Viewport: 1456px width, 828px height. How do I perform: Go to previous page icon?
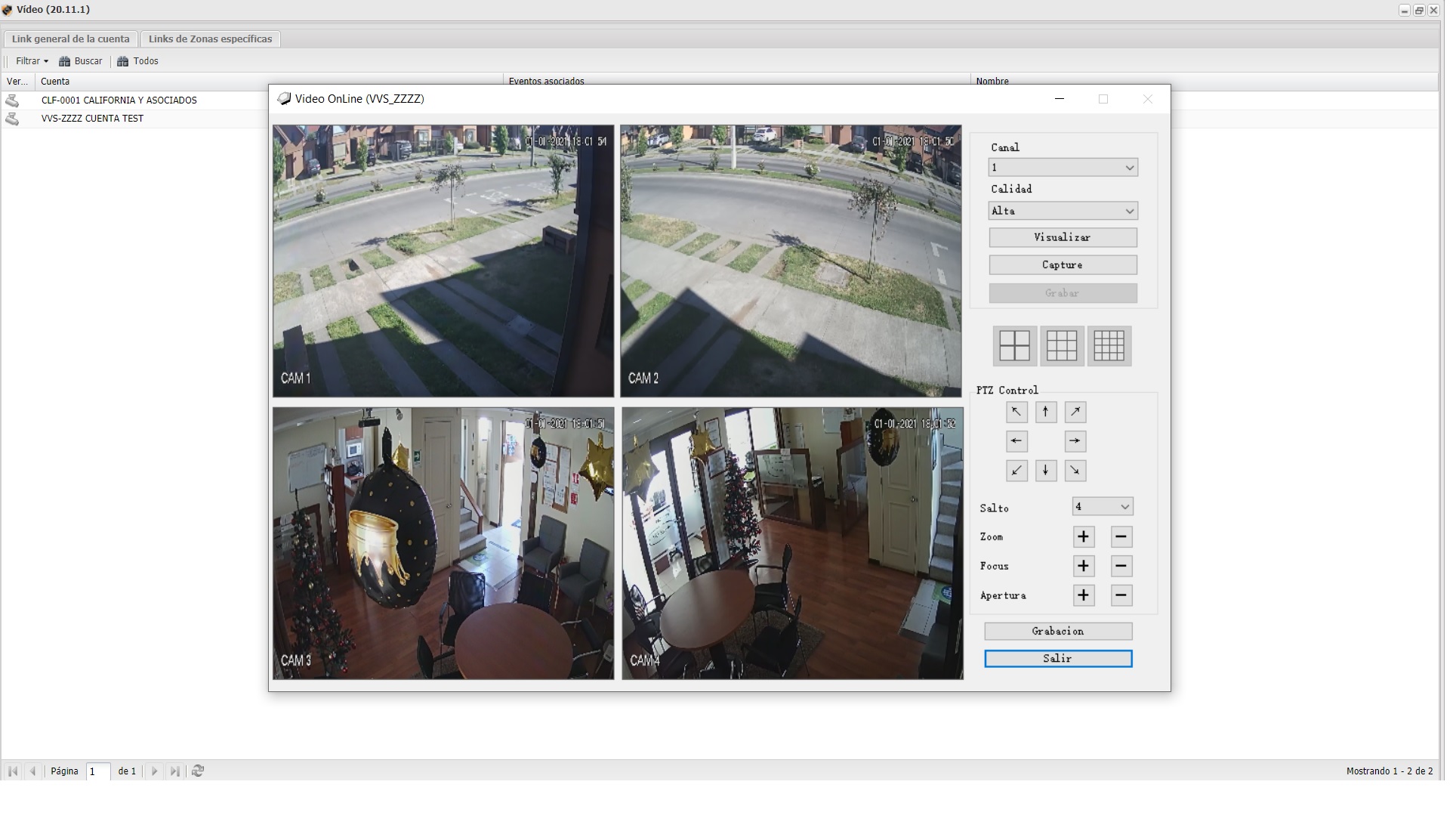(x=32, y=771)
